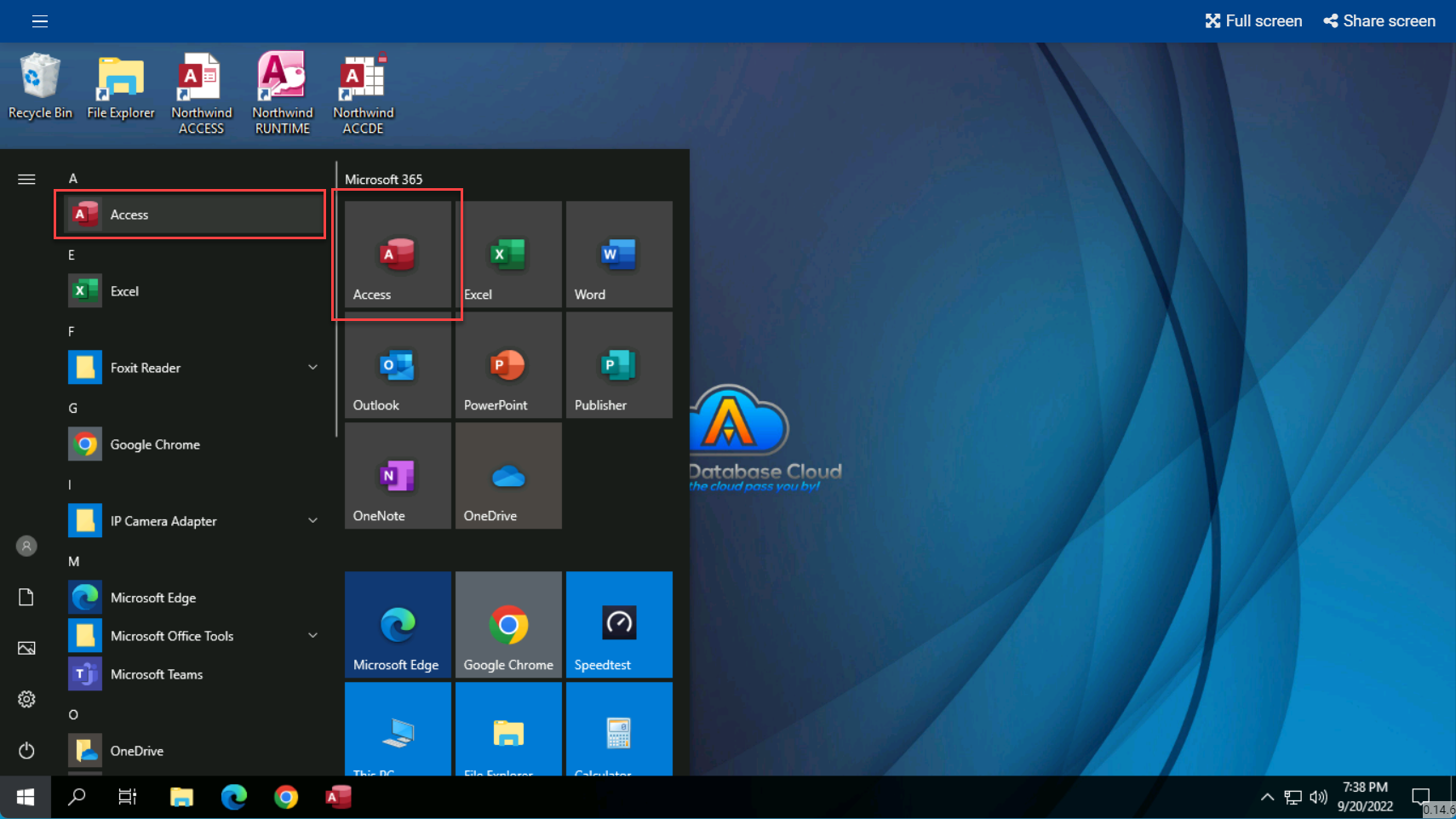Expand the Microsoft Office Tools folder
Viewport: 1456px width, 819px height.
[312, 636]
